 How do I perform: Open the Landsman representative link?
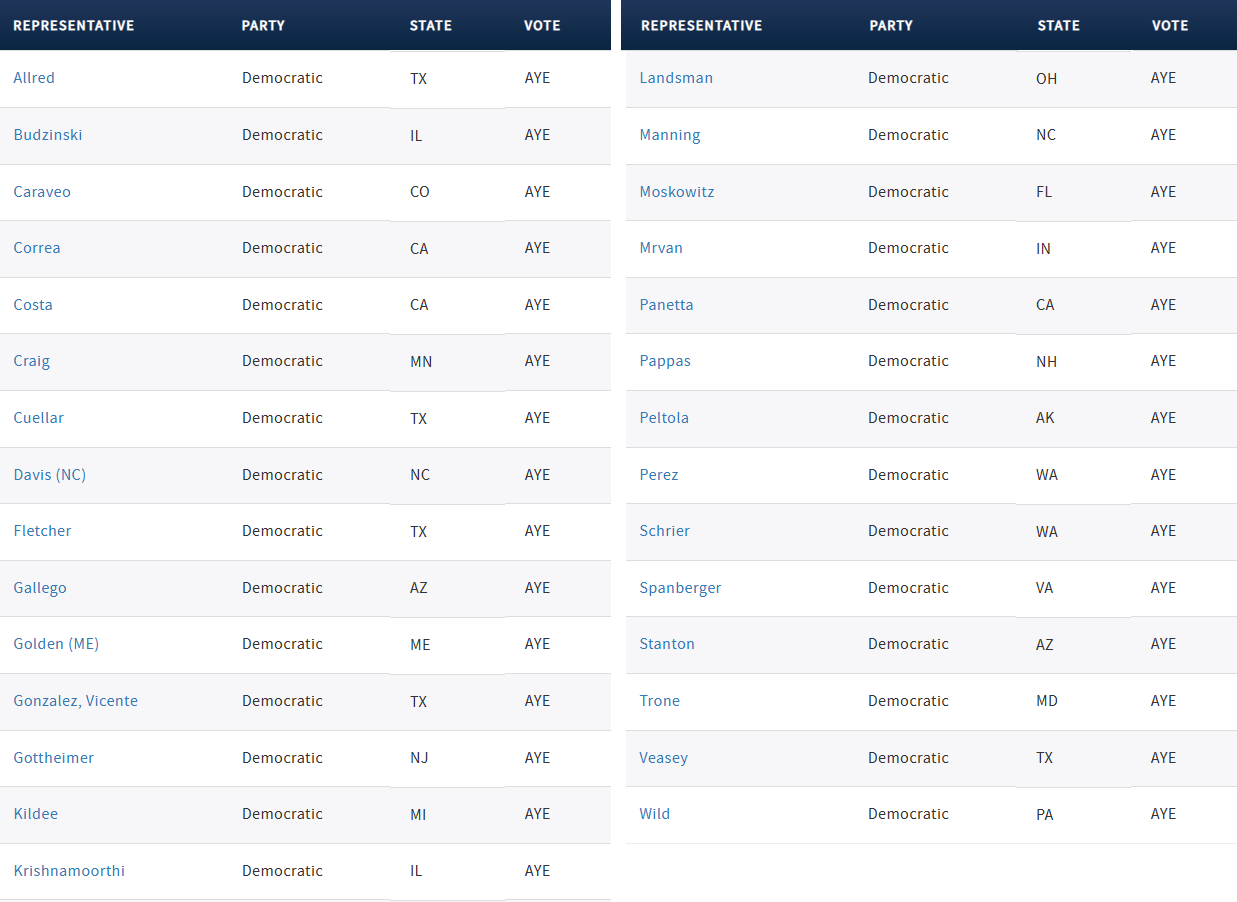(x=676, y=78)
